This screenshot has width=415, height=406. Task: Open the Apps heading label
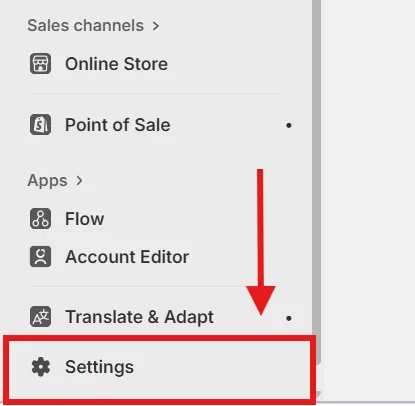coord(47,181)
